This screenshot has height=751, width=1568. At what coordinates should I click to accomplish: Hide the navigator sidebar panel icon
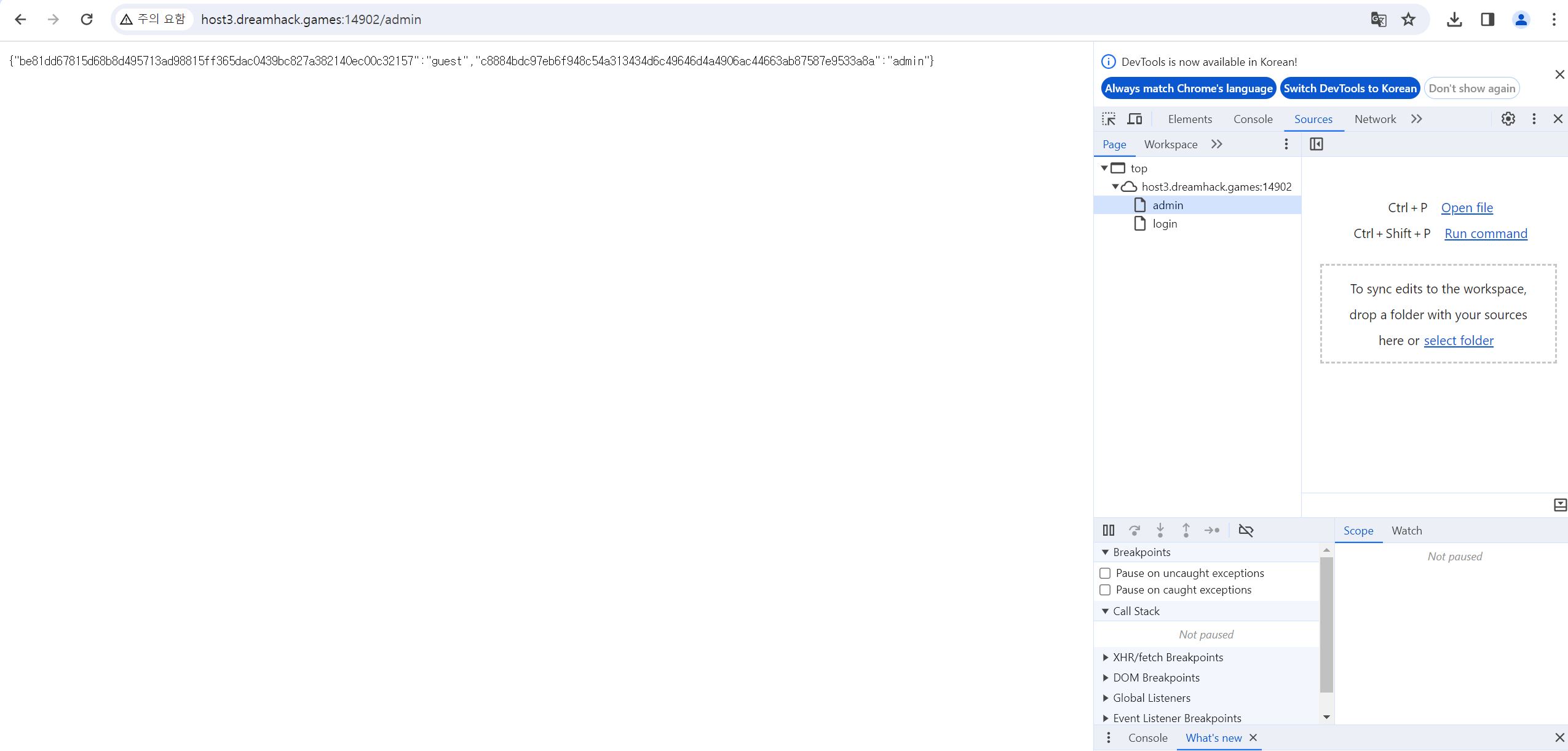pos(1317,144)
